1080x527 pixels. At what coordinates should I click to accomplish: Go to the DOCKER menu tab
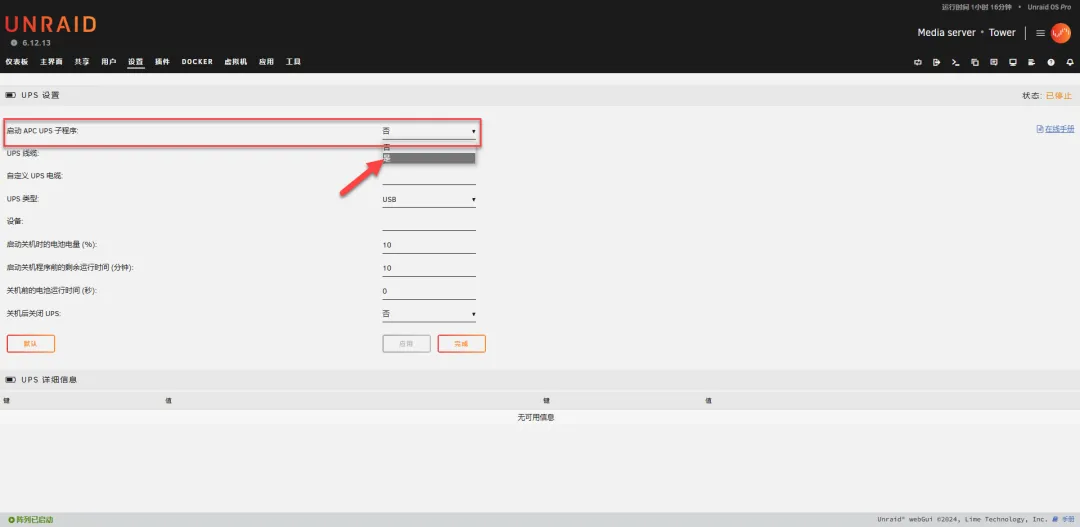(197, 62)
